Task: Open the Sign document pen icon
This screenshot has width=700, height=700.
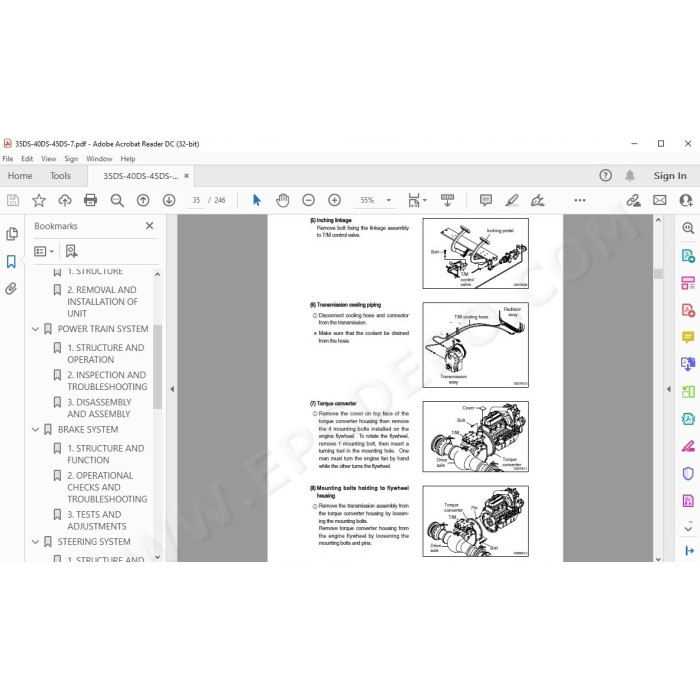Action: [538, 200]
